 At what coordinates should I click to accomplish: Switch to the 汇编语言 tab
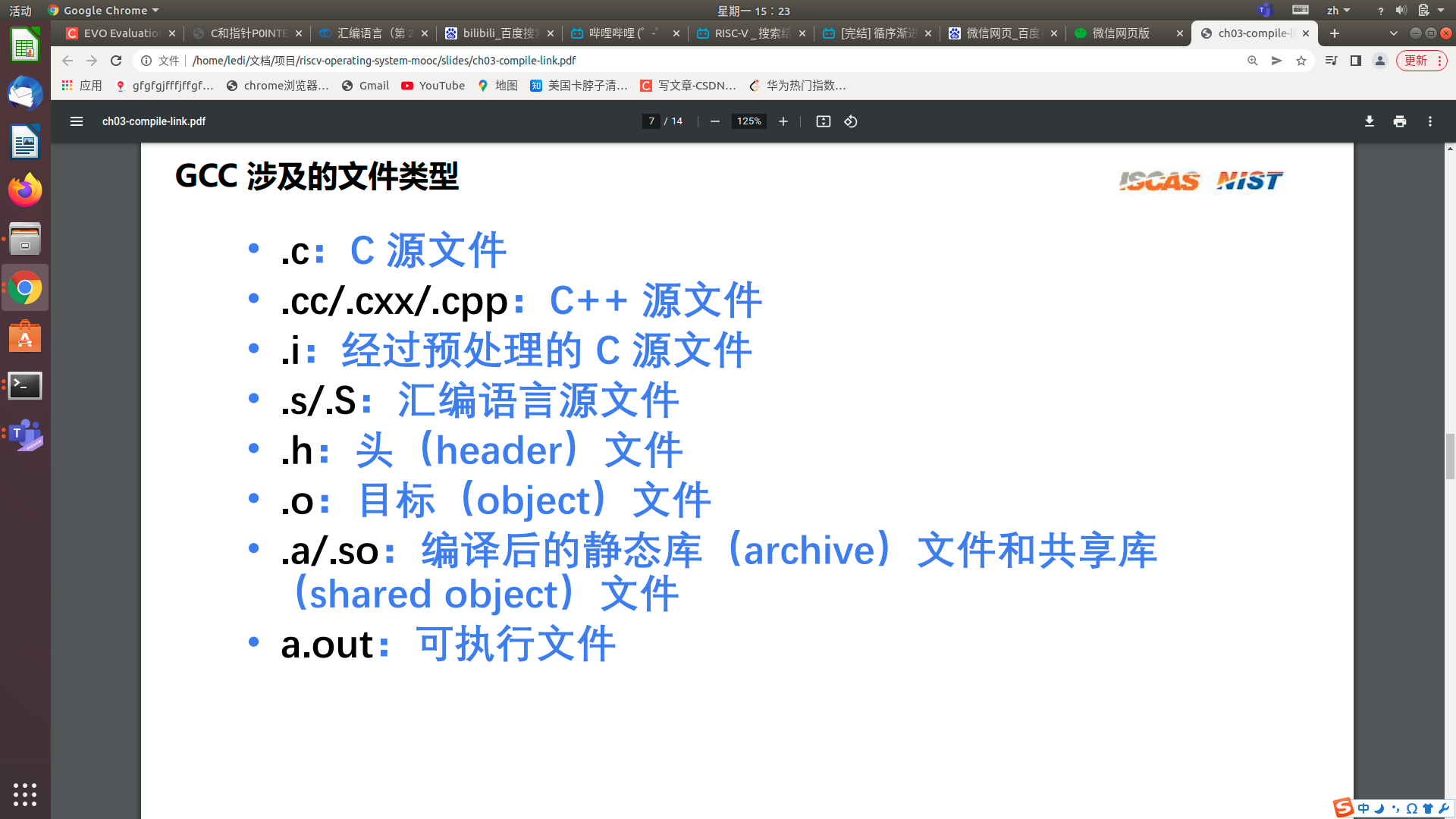coord(374,33)
